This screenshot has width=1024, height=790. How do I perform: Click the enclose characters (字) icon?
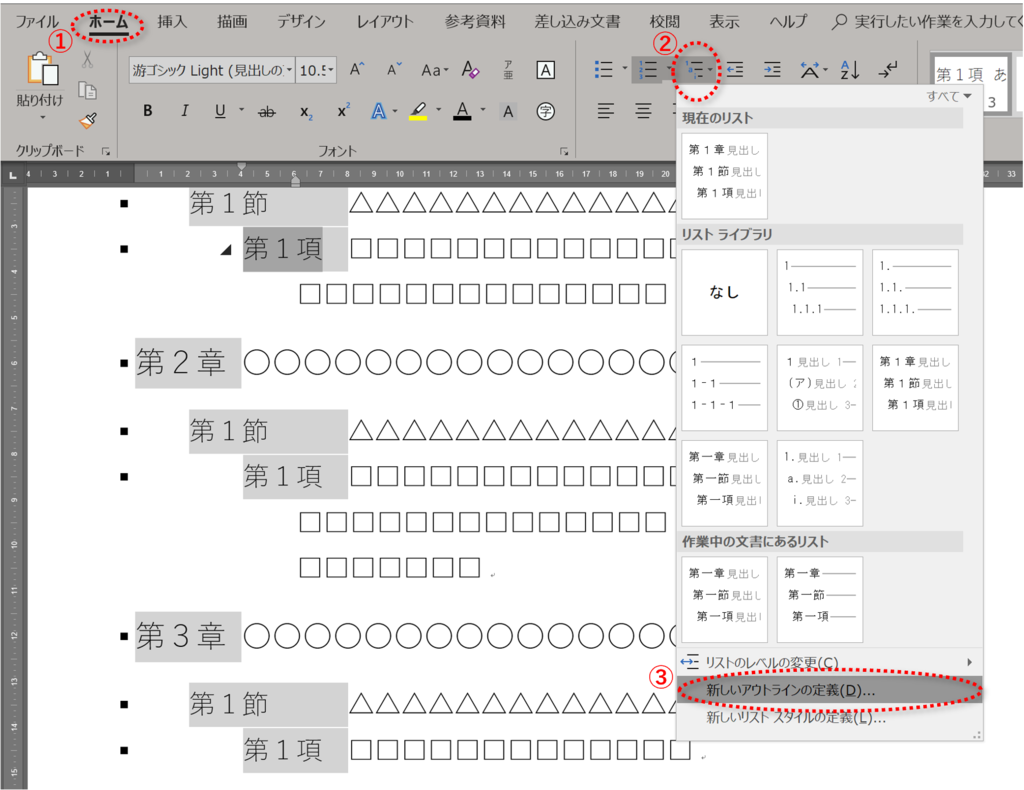pos(545,110)
